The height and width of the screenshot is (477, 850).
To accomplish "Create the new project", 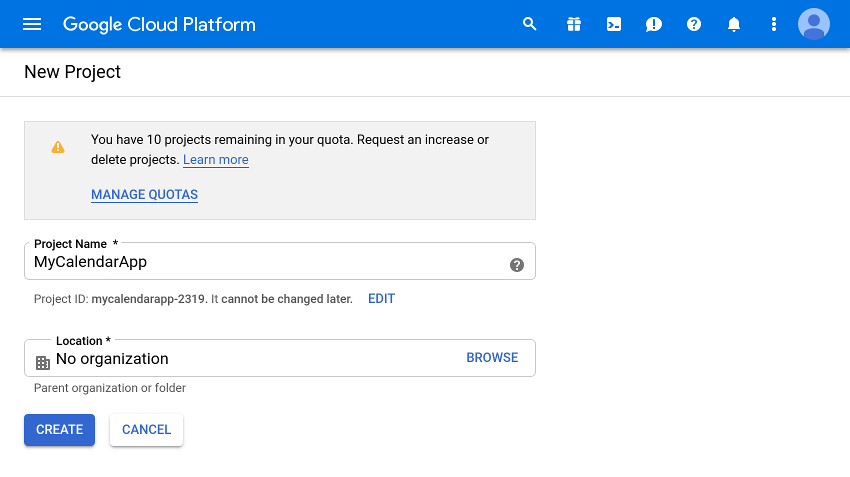I will 60,430.
